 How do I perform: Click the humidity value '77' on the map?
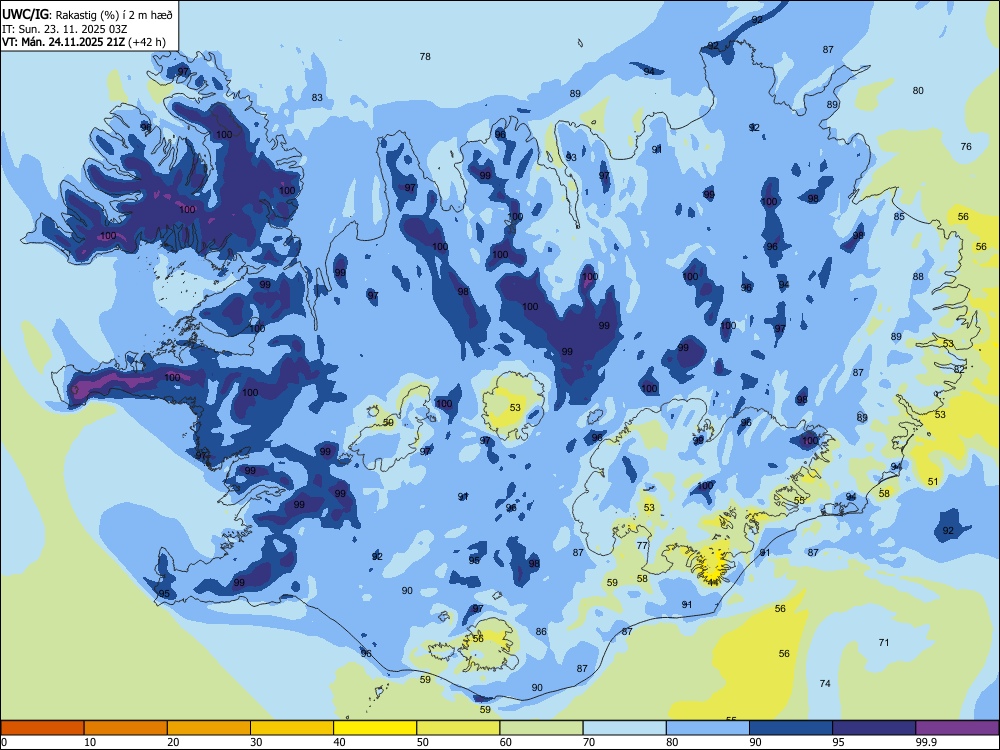click(642, 546)
